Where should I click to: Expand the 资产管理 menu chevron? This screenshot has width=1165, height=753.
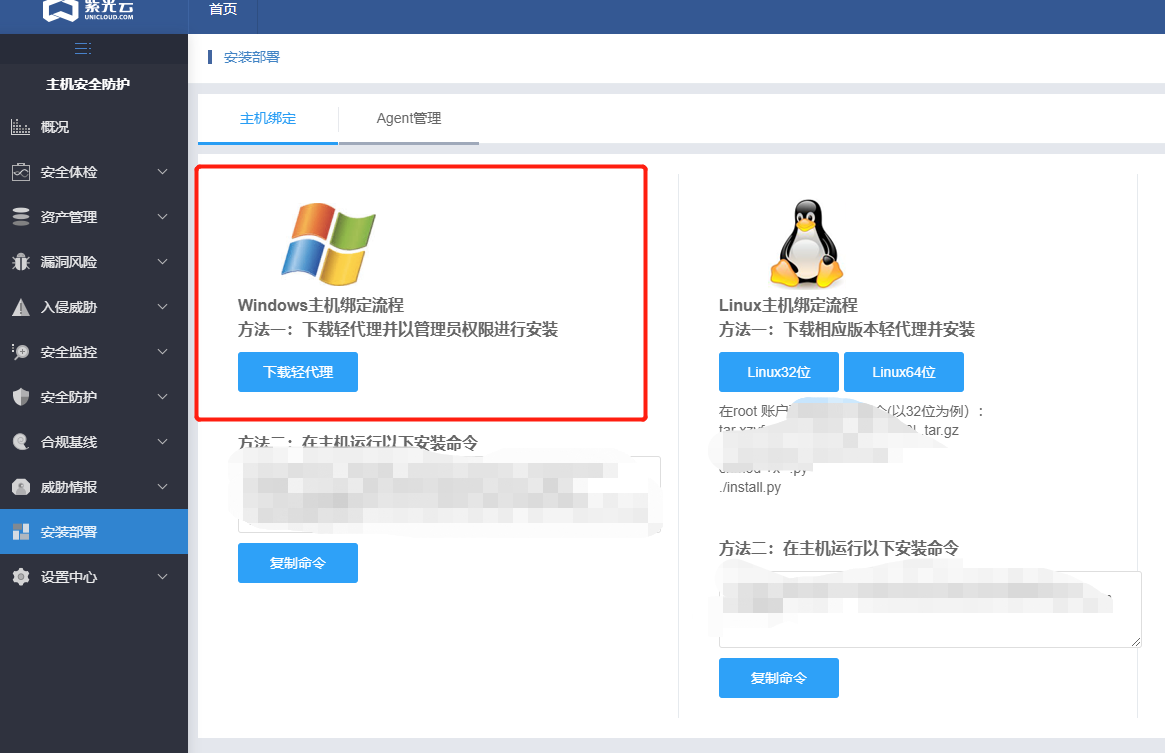(163, 217)
